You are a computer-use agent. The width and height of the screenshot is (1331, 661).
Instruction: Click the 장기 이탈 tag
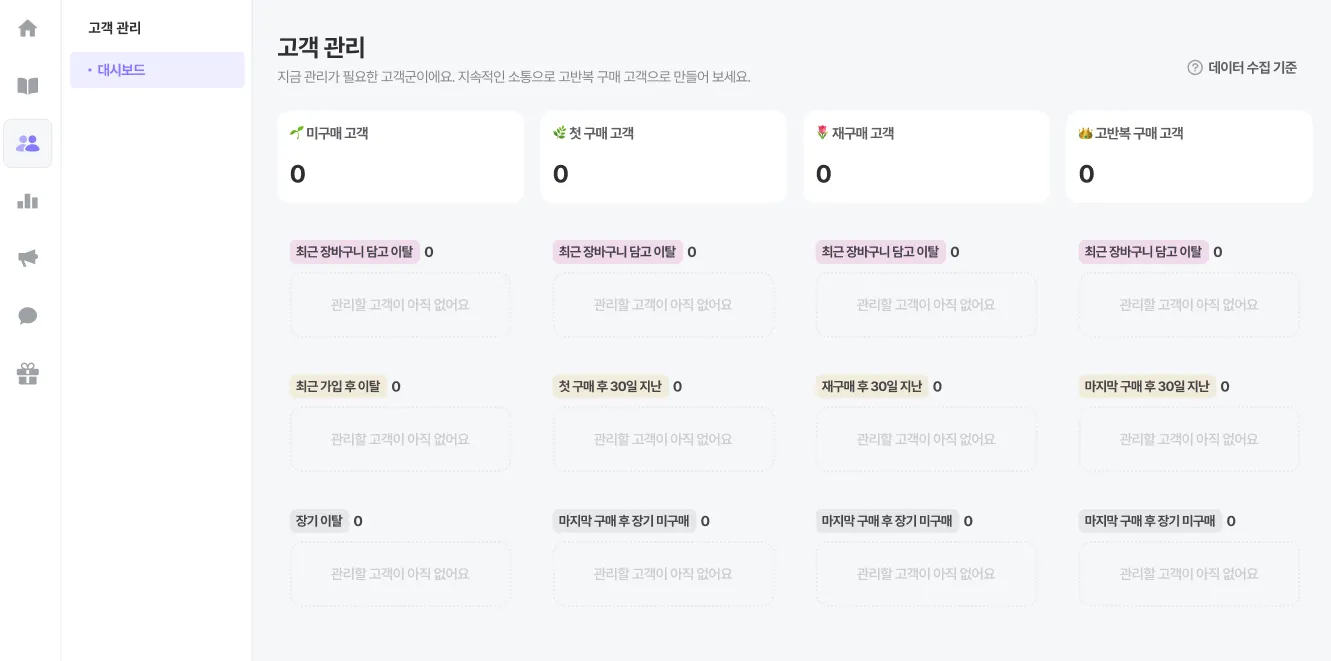(319, 521)
